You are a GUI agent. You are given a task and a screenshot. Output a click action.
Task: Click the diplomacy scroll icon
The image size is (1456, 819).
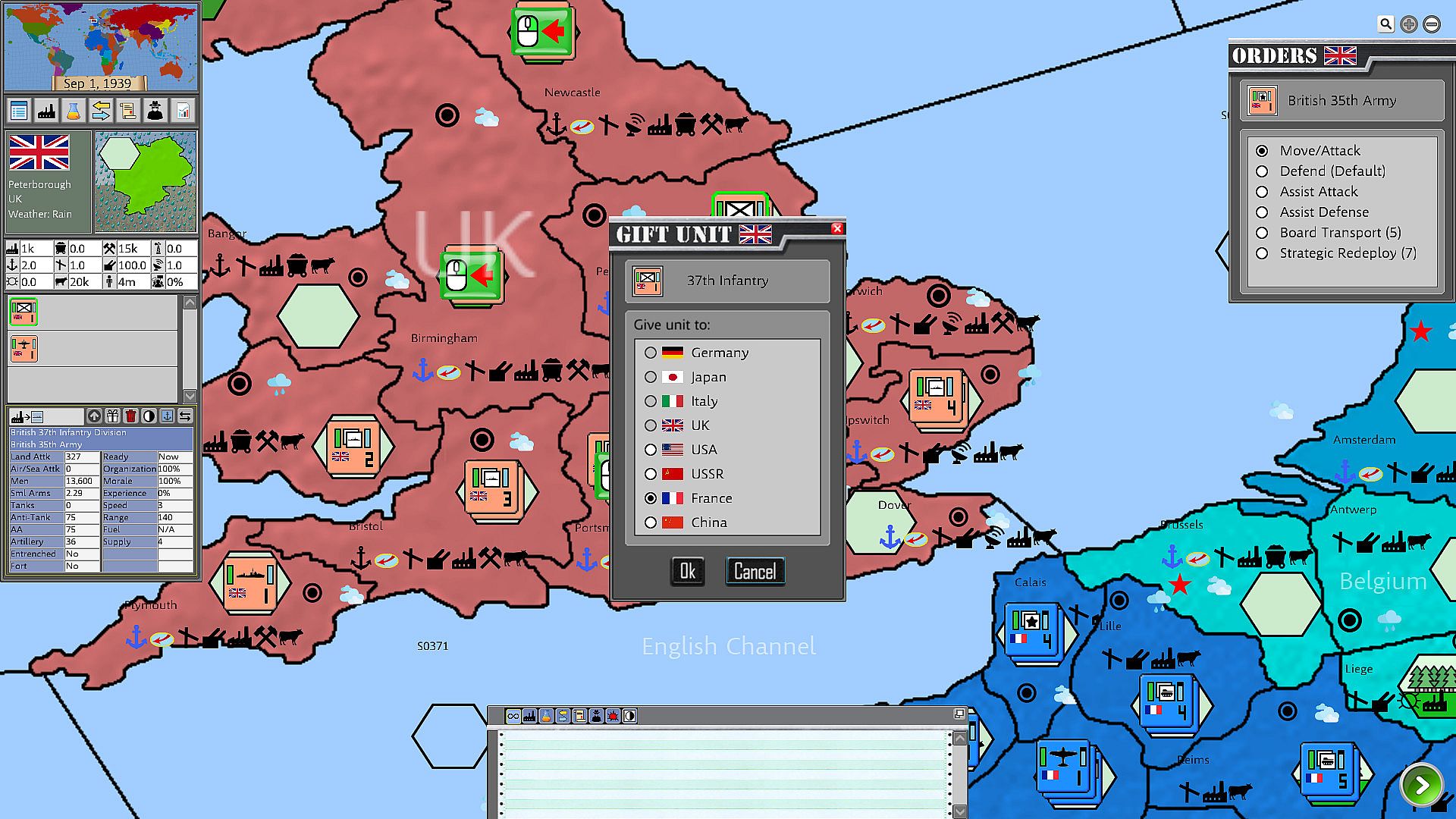point(128,111)
